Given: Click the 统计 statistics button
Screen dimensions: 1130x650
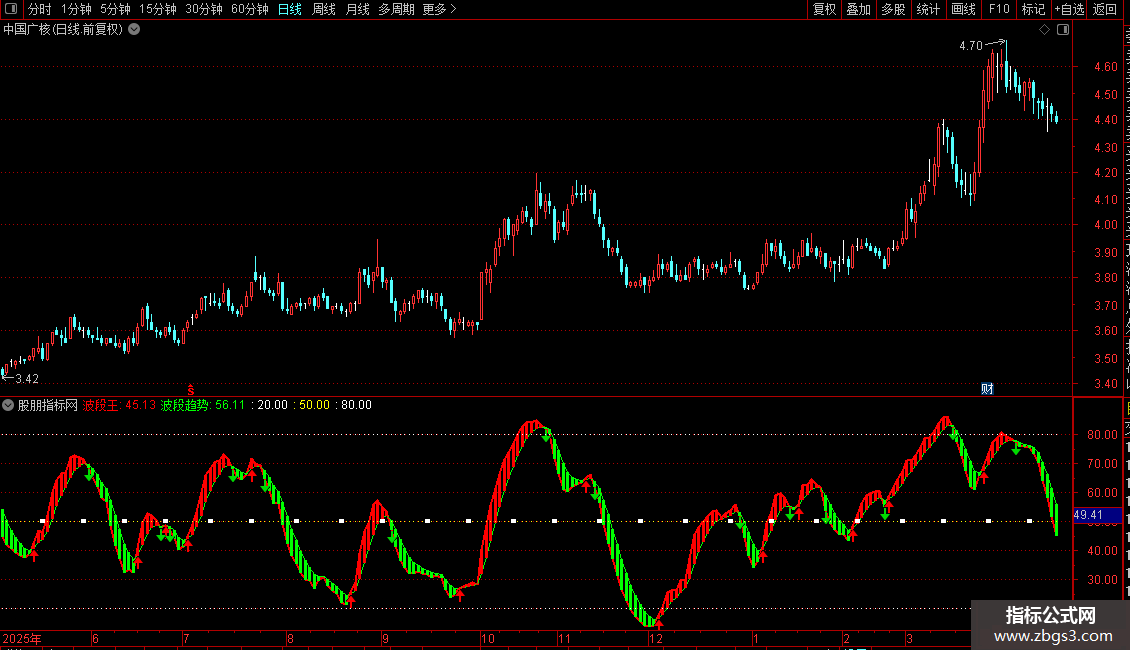Looking at the screenshot, I should coord(928,9).
